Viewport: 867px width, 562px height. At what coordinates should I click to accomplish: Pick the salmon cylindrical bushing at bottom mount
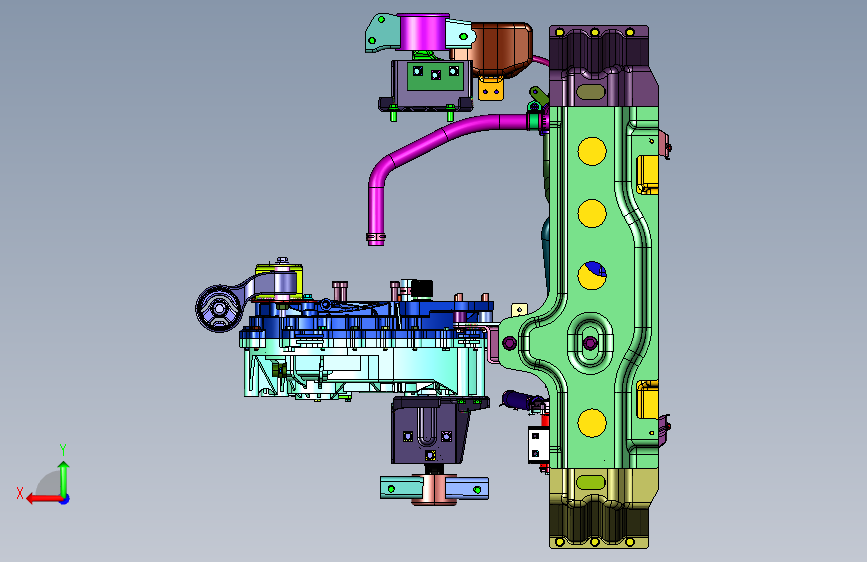click(435, 491)
